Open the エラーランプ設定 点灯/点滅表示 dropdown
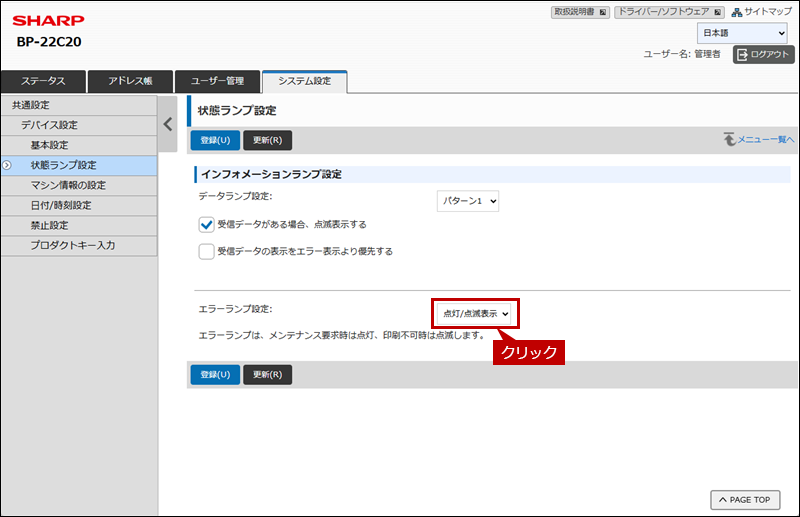This screenshot has height=517, width=800. [x=474, y=313]
